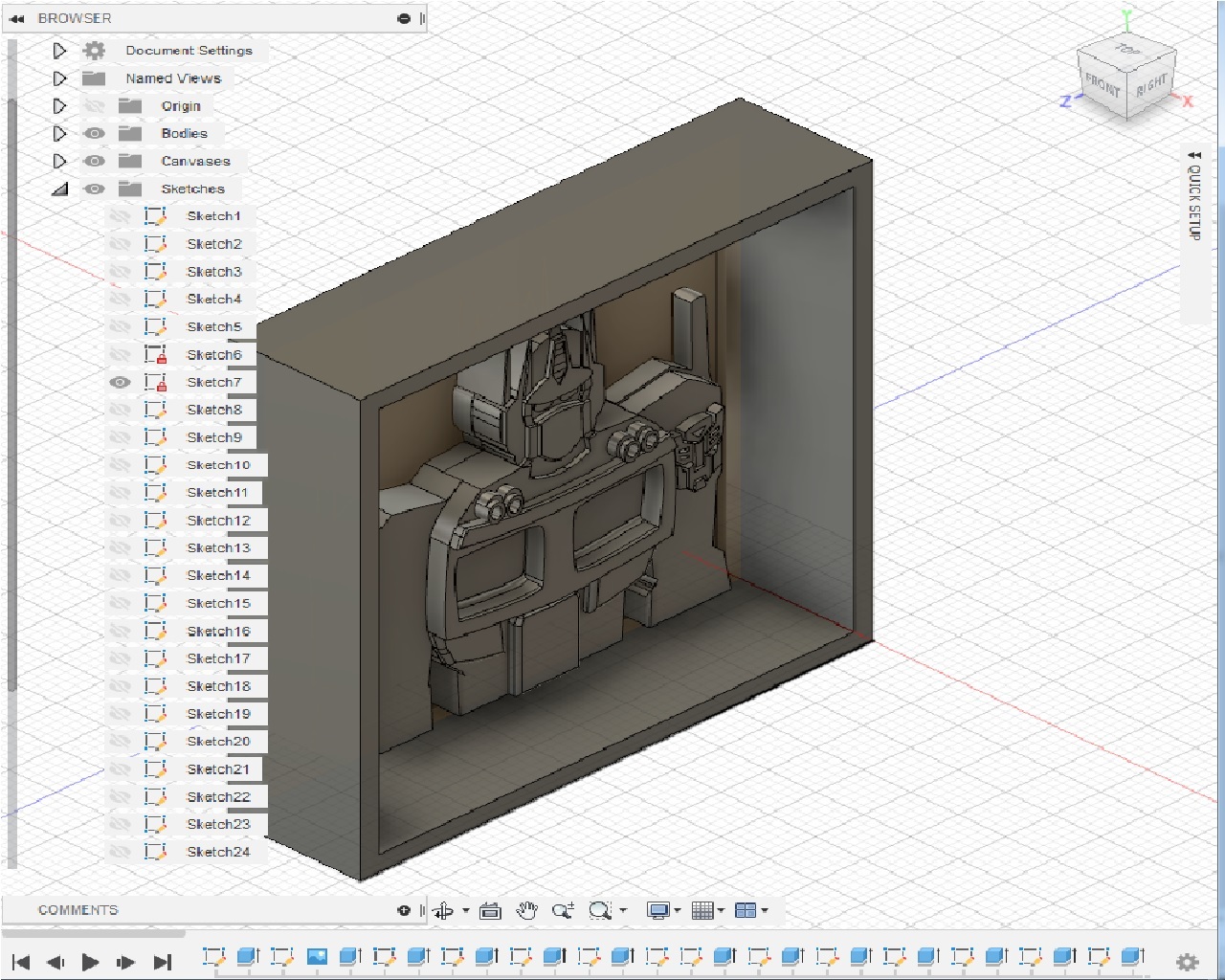This screenshot has height=980, width=1225.
Task: Select the Canvases folder icon
Action: (130, 161)
